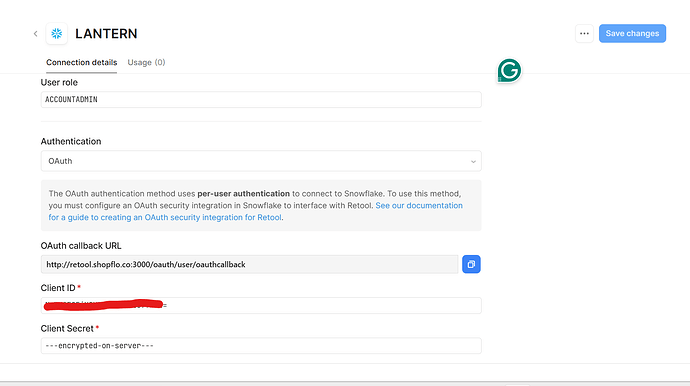This screenshot has width=690, height=386.
Task: Open the three-dot more options menu
Action: [584, 33]
